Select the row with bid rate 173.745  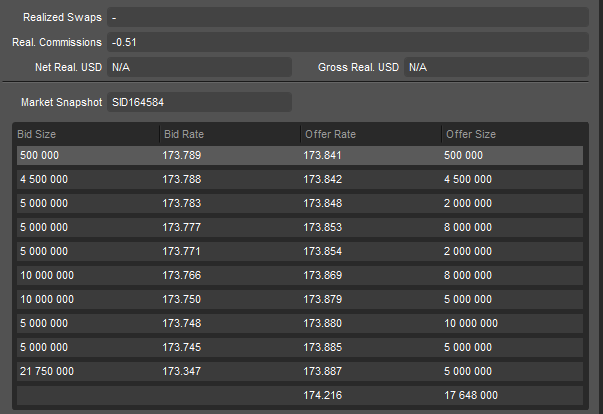(x=300, y=347)
